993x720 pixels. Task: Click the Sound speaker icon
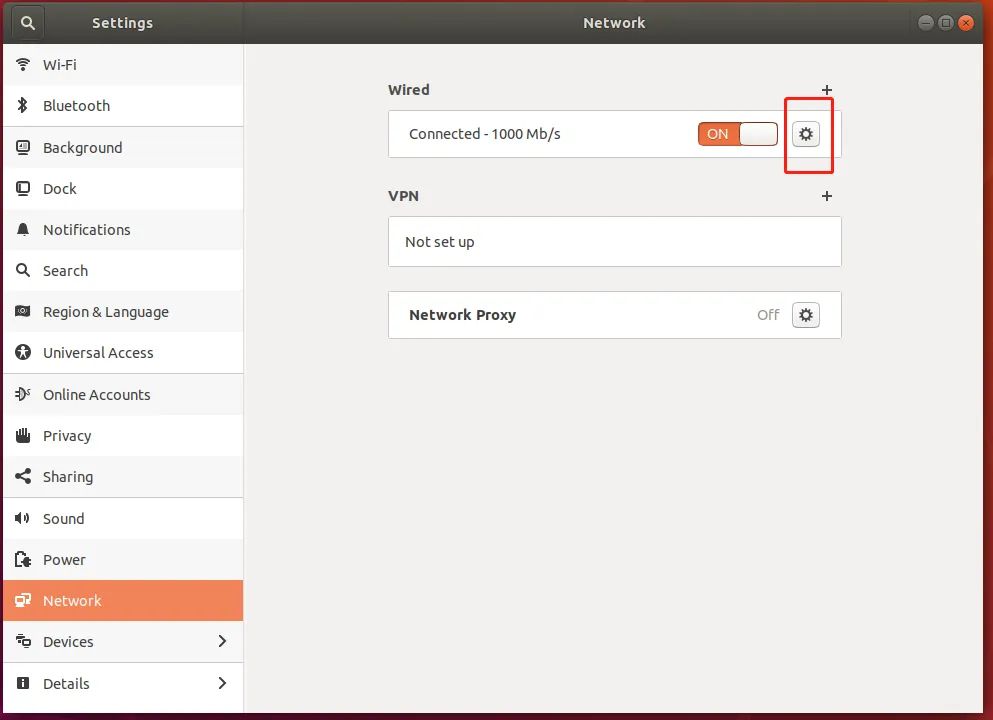[22, 519]
